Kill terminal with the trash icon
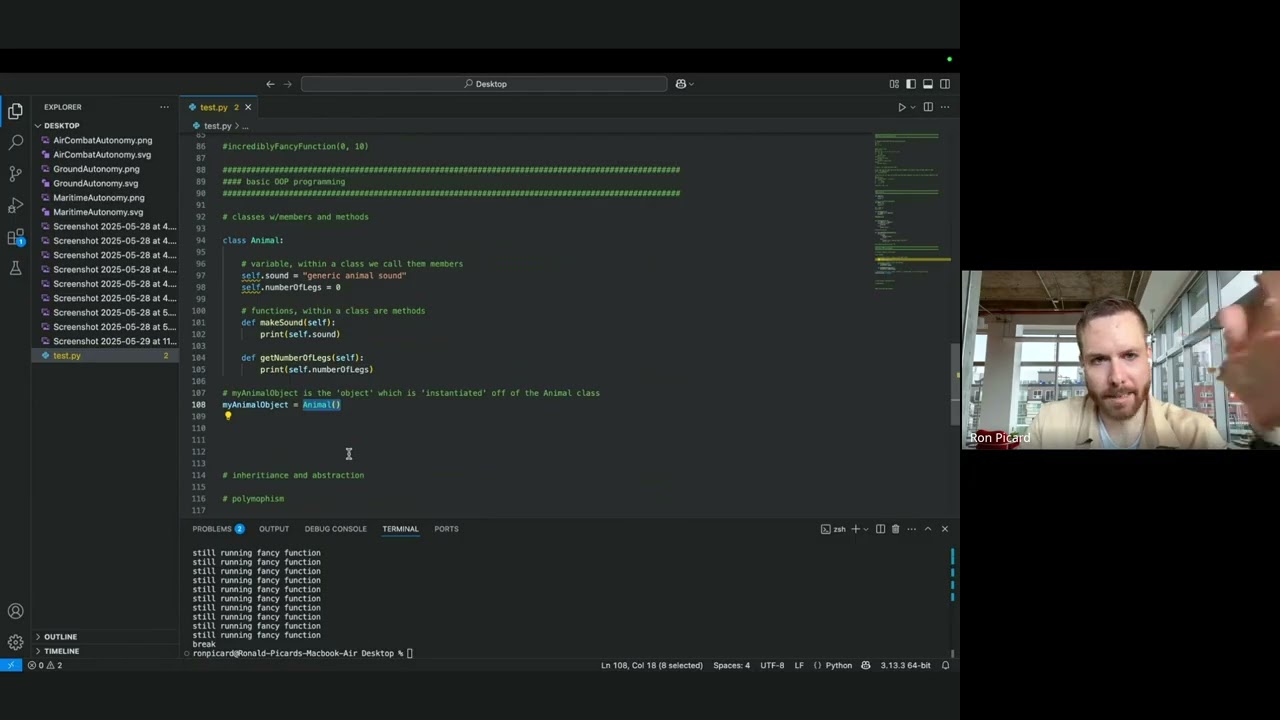Viewport: 1280px width, 720px height. (x=895, y=529)
